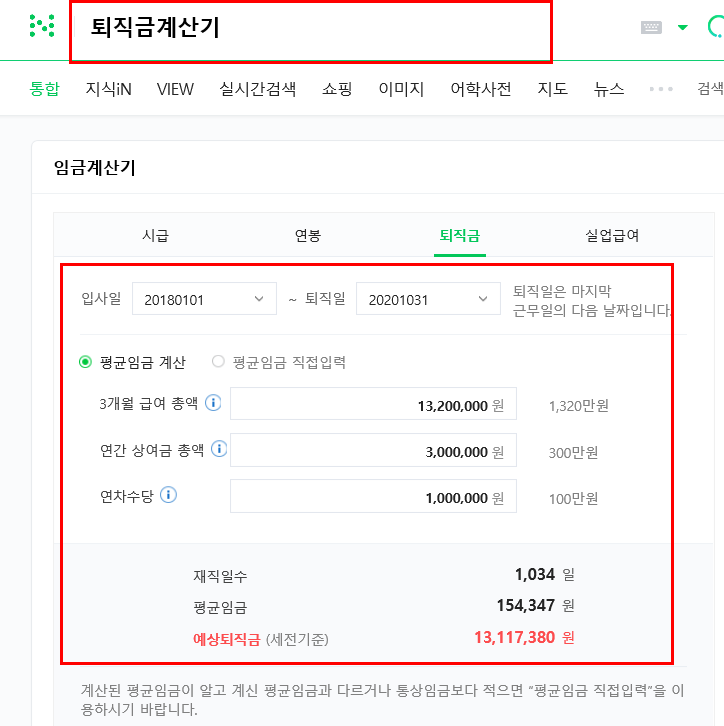Select the 연봉 calculator tab
Viewport: 724px width, 726px height.
308,235
